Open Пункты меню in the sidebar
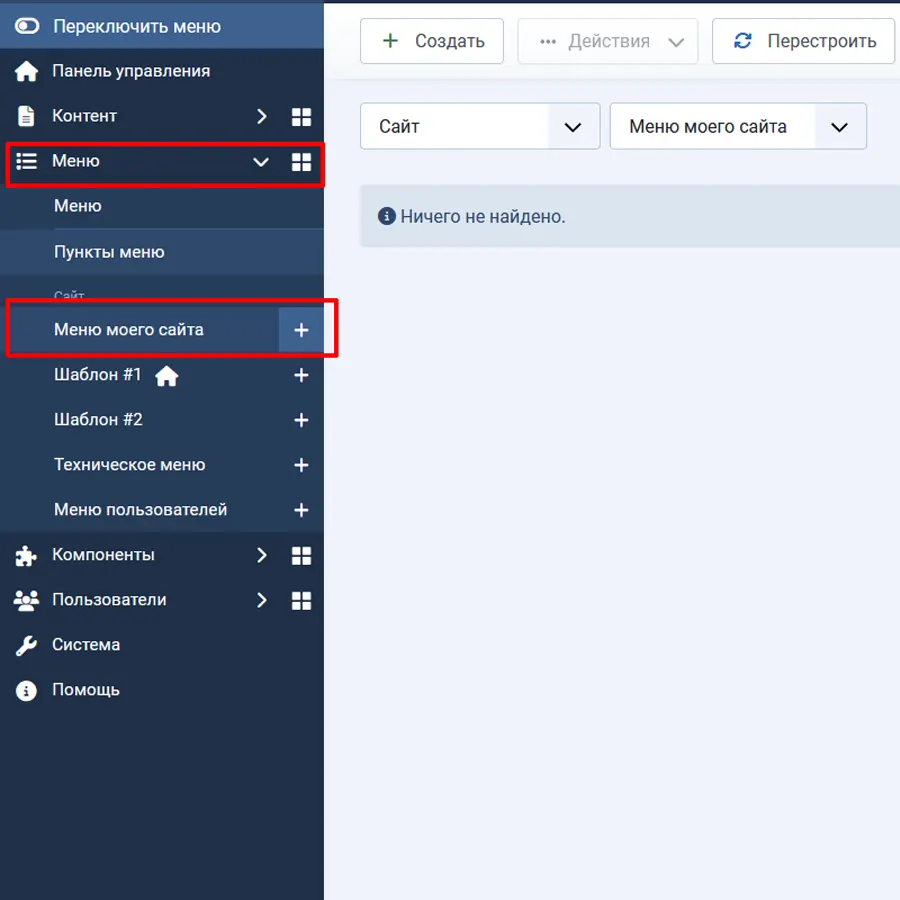This screenshot has width=900, height=900. tap(109, 252)
